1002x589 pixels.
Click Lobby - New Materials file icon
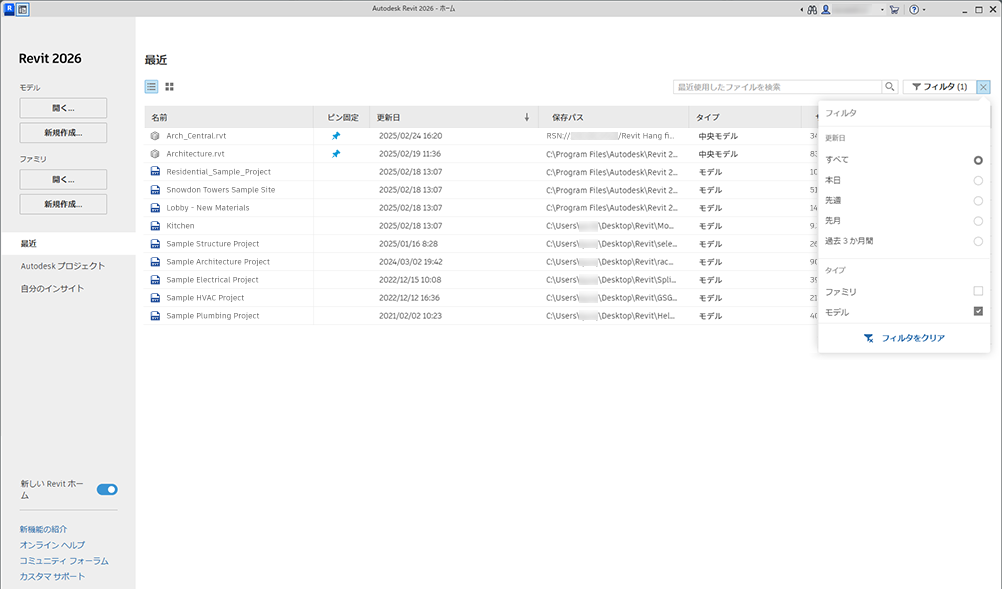155,208
